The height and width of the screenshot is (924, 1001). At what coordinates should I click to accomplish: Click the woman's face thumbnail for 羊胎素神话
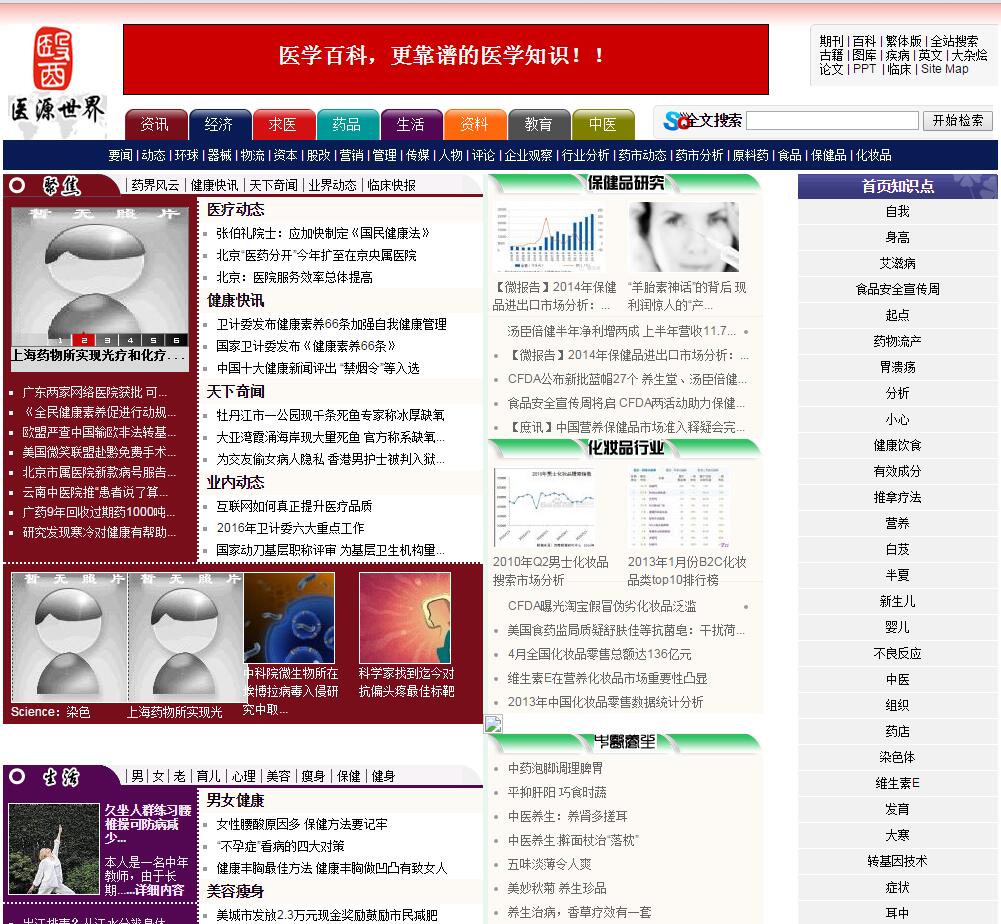click(x=684, y=237)
